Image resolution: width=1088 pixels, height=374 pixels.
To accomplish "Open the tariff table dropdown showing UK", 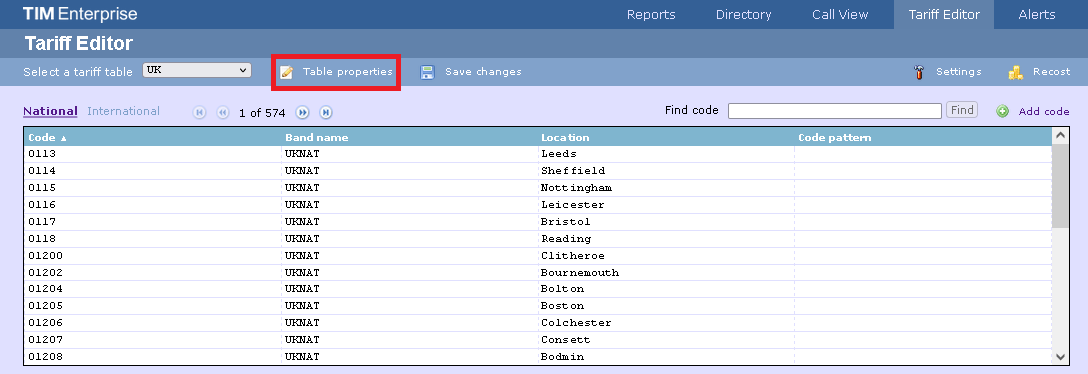I will coord(196,70).
